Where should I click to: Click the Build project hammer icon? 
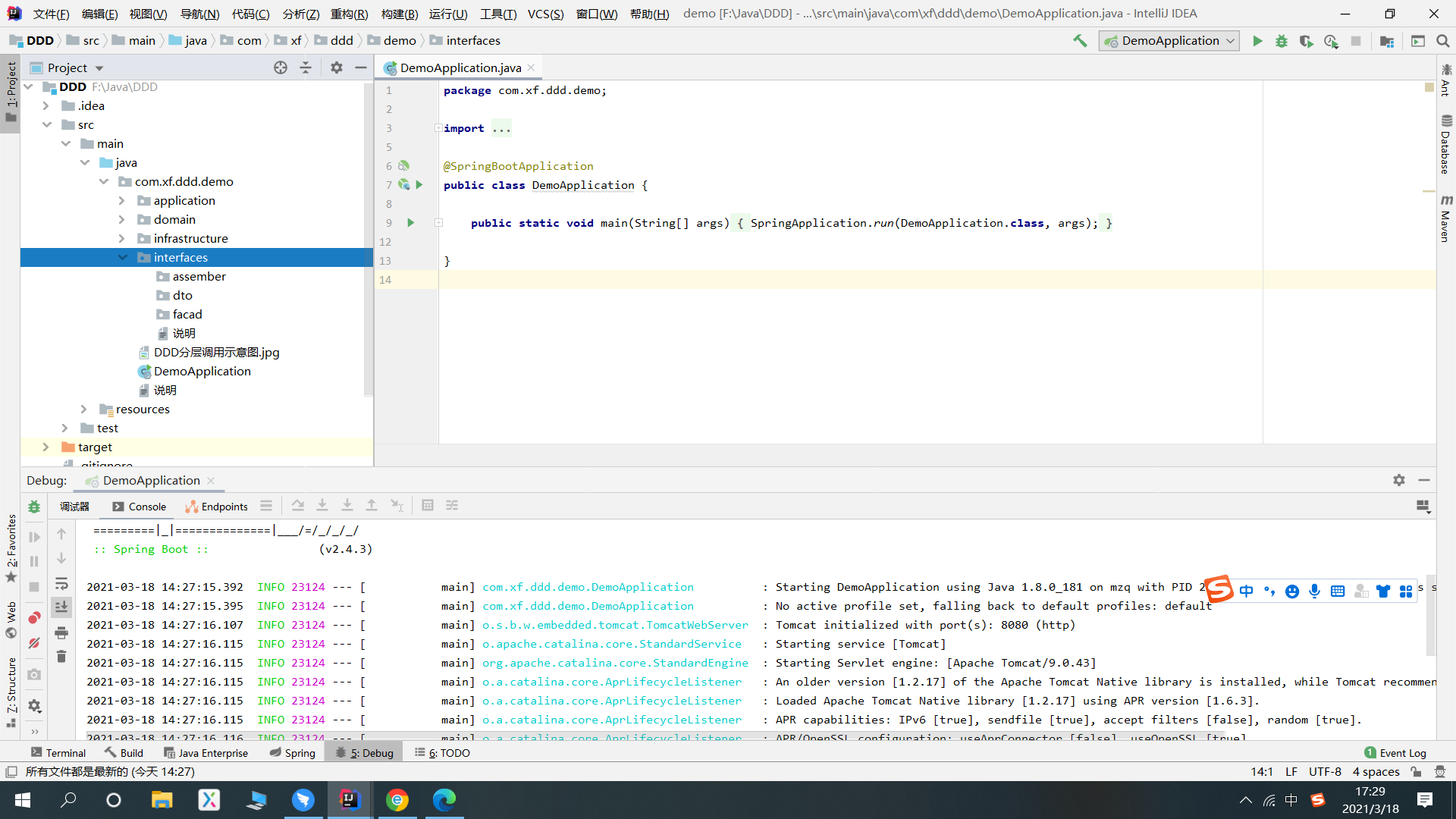coord(1080,41)
